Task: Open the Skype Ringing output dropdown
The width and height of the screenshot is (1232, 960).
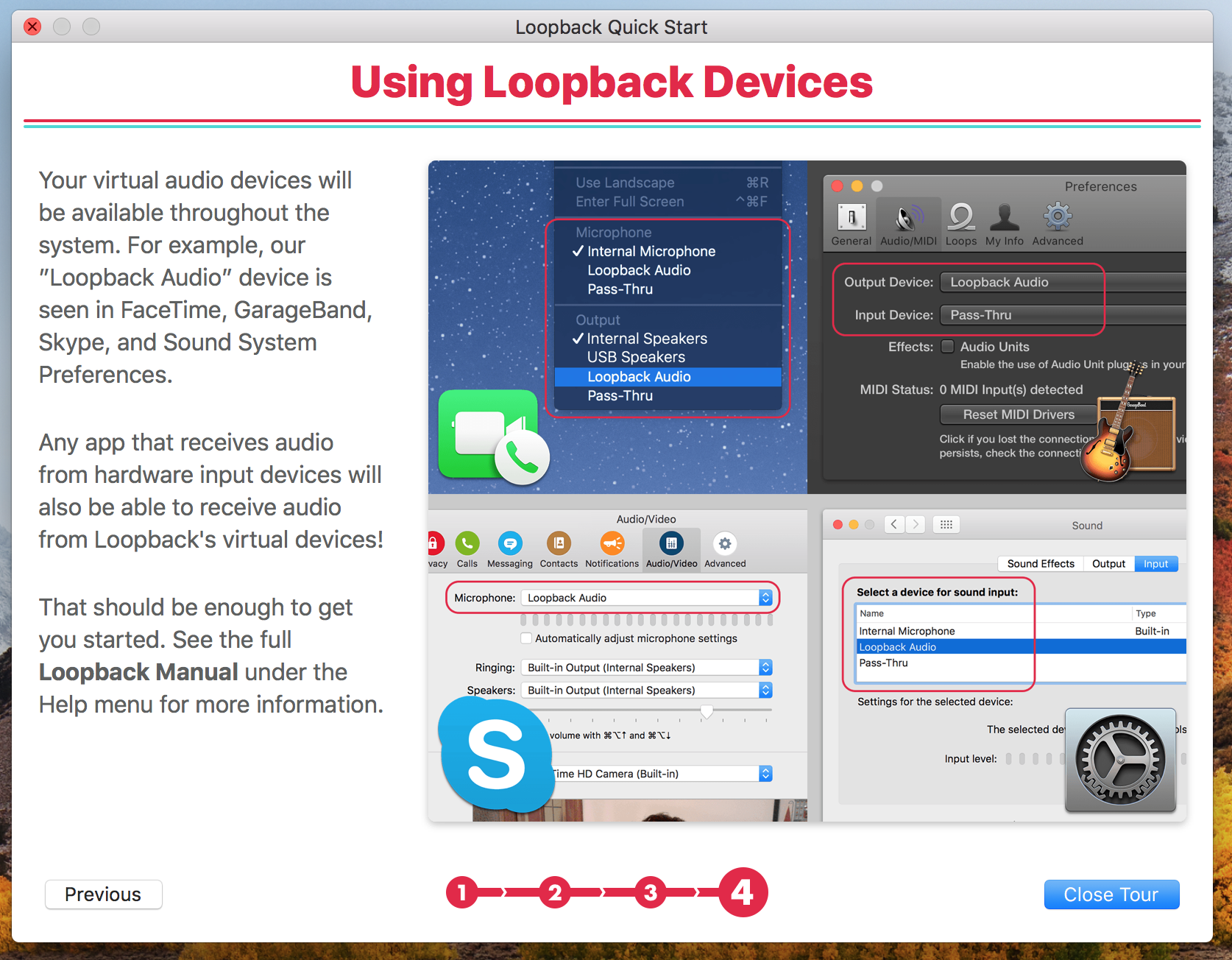Action: point(647,667)
